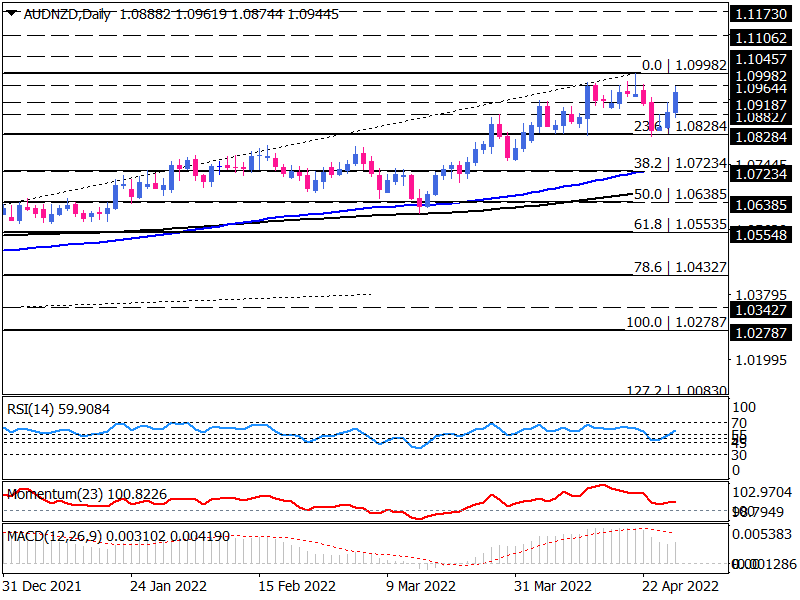Viewport: 800px width, 600px height.
Task: Click the 15 Feb 2022 date label
Action: 297,586
